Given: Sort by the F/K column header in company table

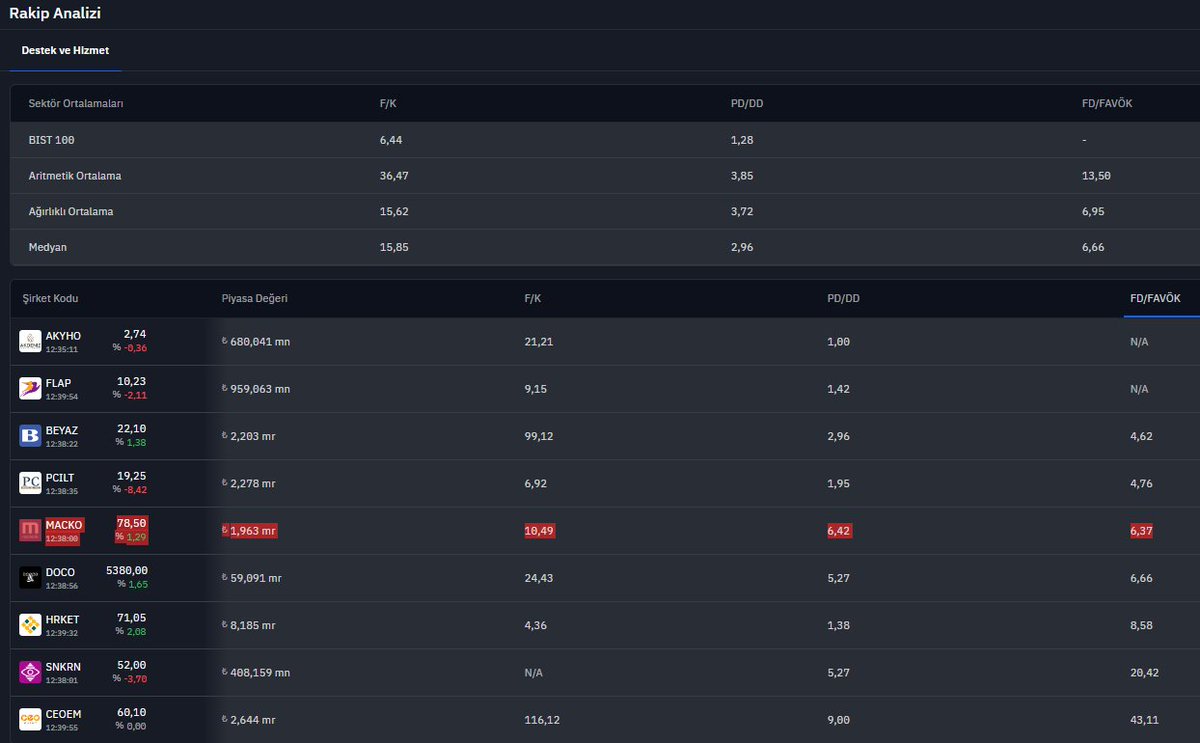Looking at the screenshot, I should tap(532, 298).
